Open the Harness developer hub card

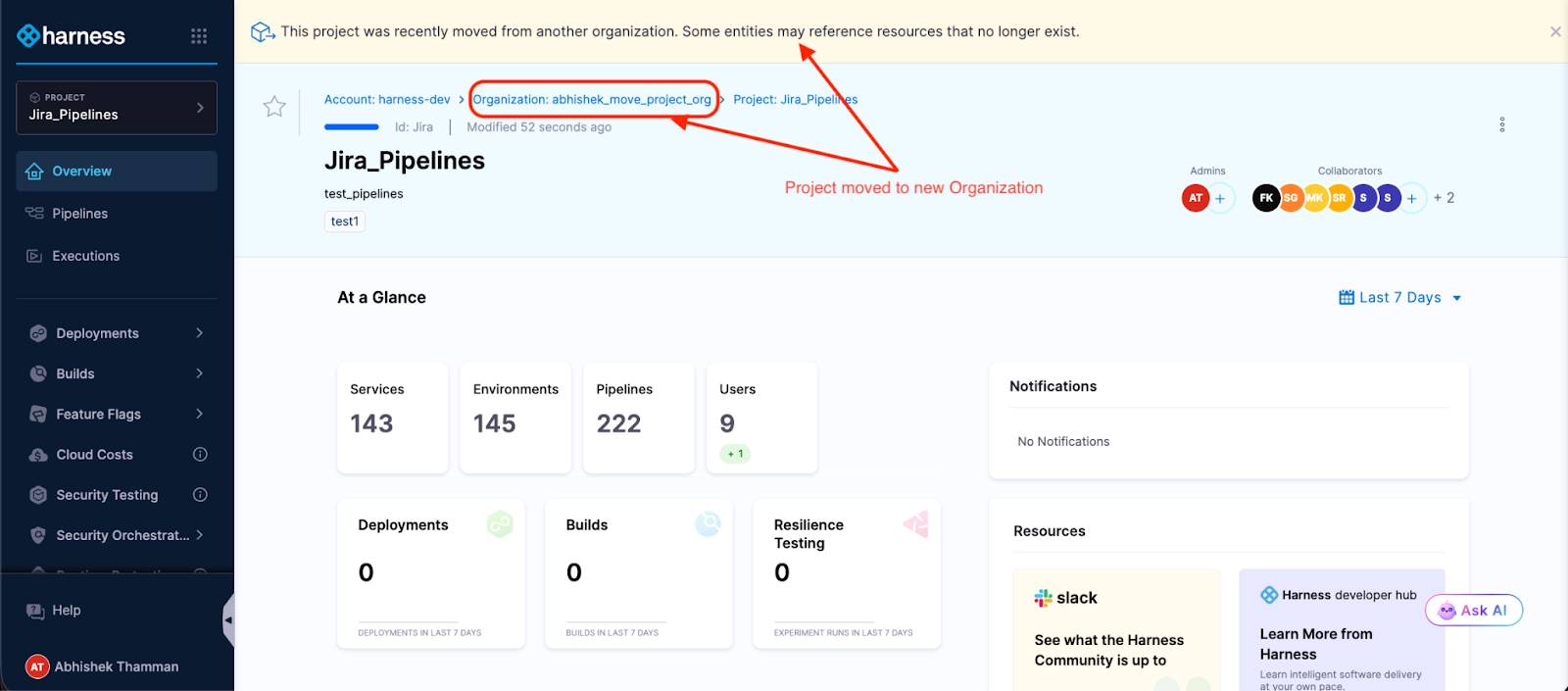pos(1342,630)
